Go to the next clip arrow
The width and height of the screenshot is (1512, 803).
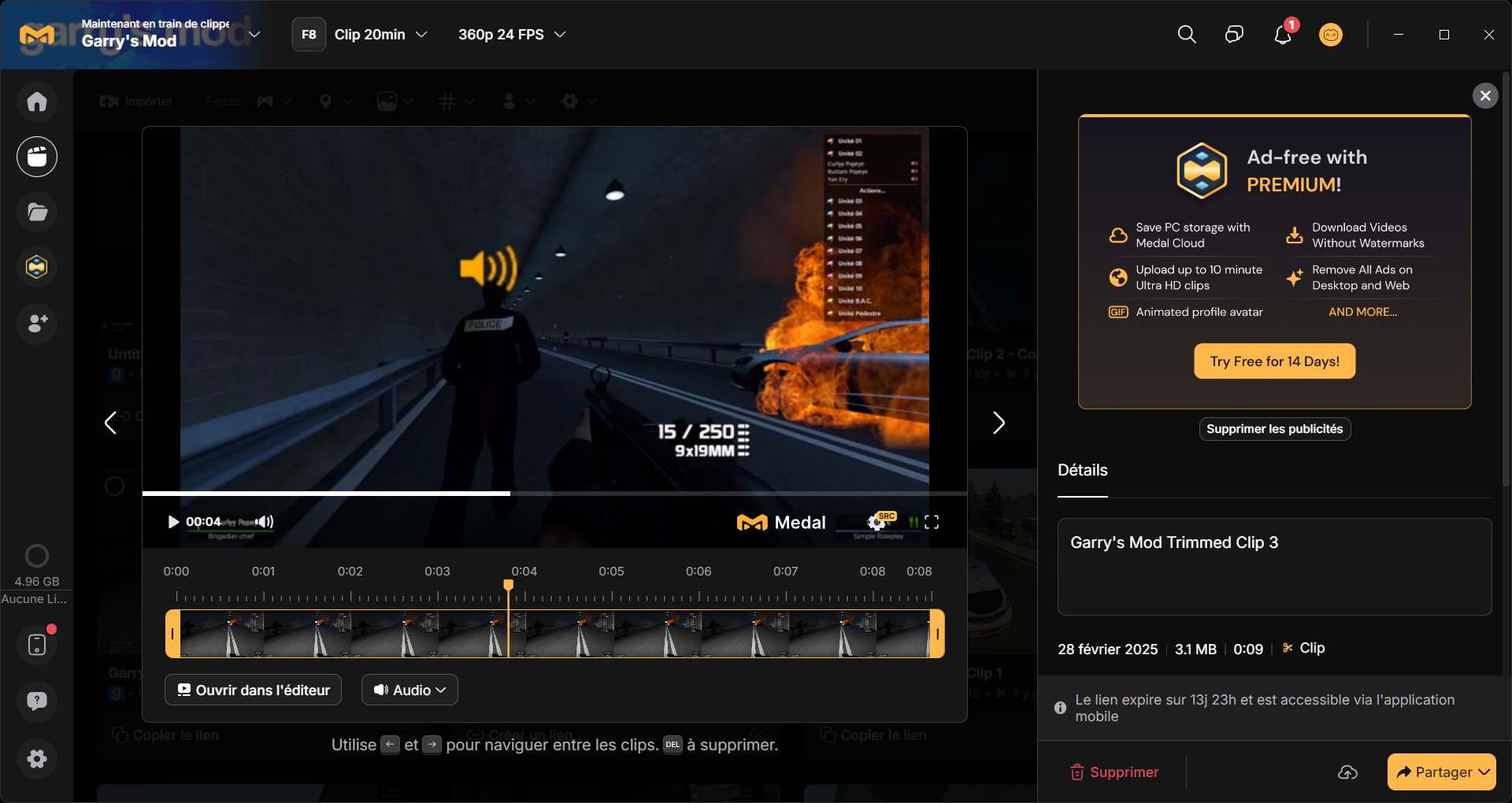999,423
